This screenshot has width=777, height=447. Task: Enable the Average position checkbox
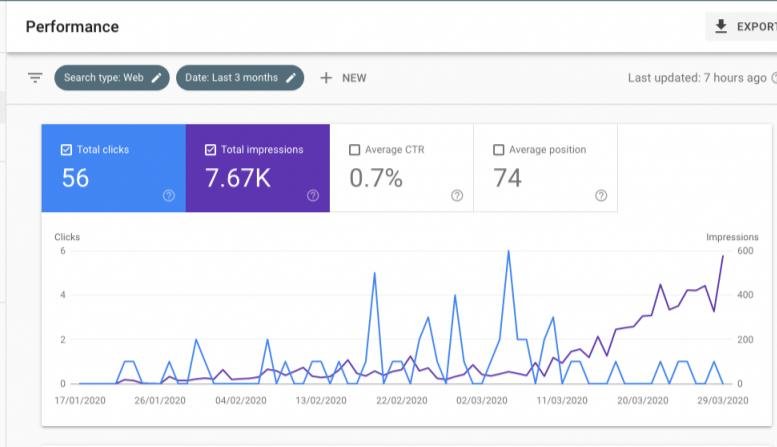coord(499,150)
